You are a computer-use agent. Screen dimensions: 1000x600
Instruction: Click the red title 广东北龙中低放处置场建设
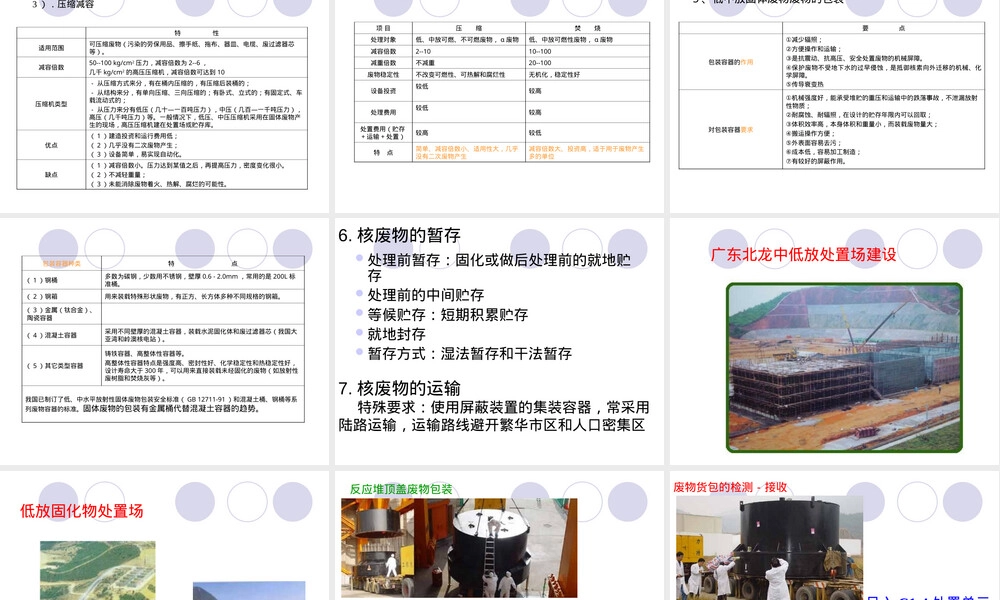click(x=804, y=254)
